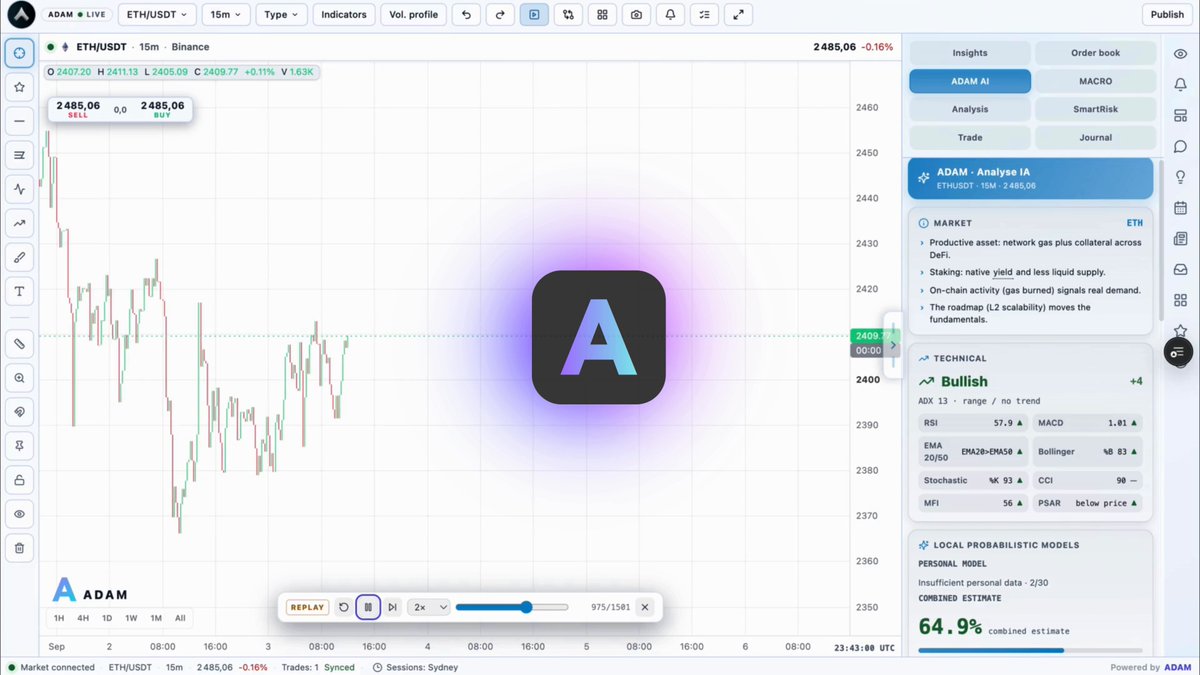Open the SmartRisk tab
The width and height of the screenshot is (1200, 675).
tap(1096, 109)
